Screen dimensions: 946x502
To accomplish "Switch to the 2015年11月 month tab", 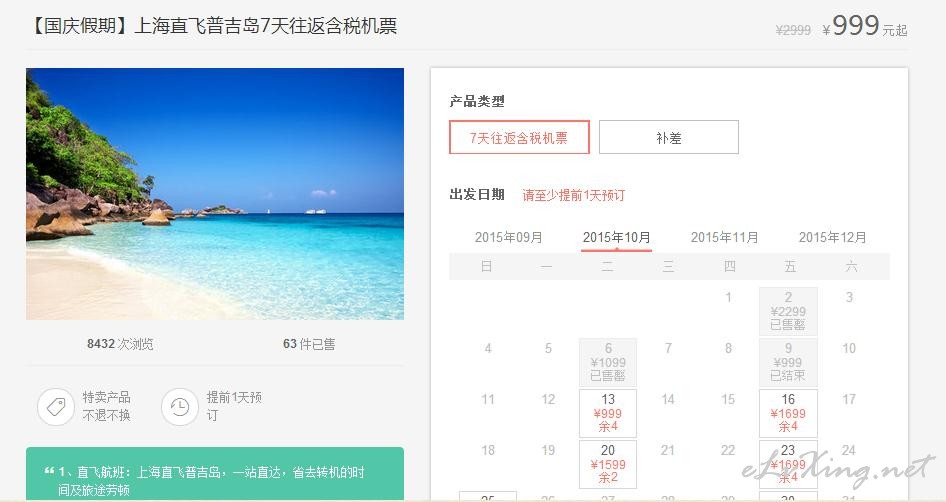I will (x=724, y=238).
